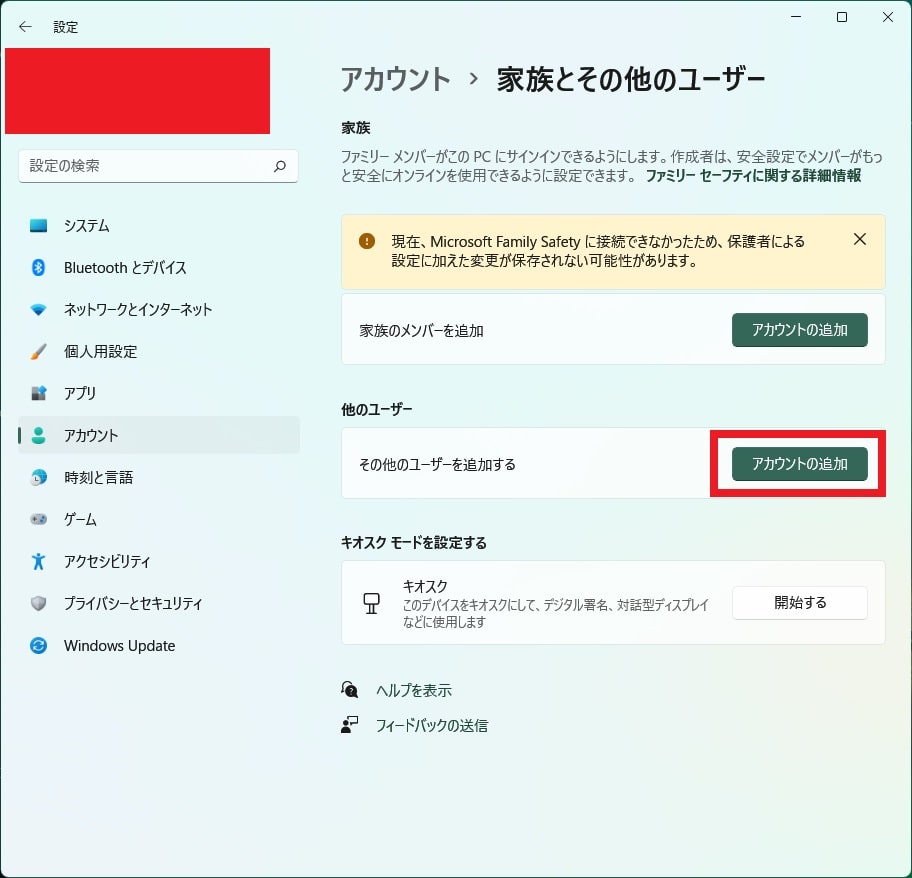Open Windows Update category

(159, 645)
